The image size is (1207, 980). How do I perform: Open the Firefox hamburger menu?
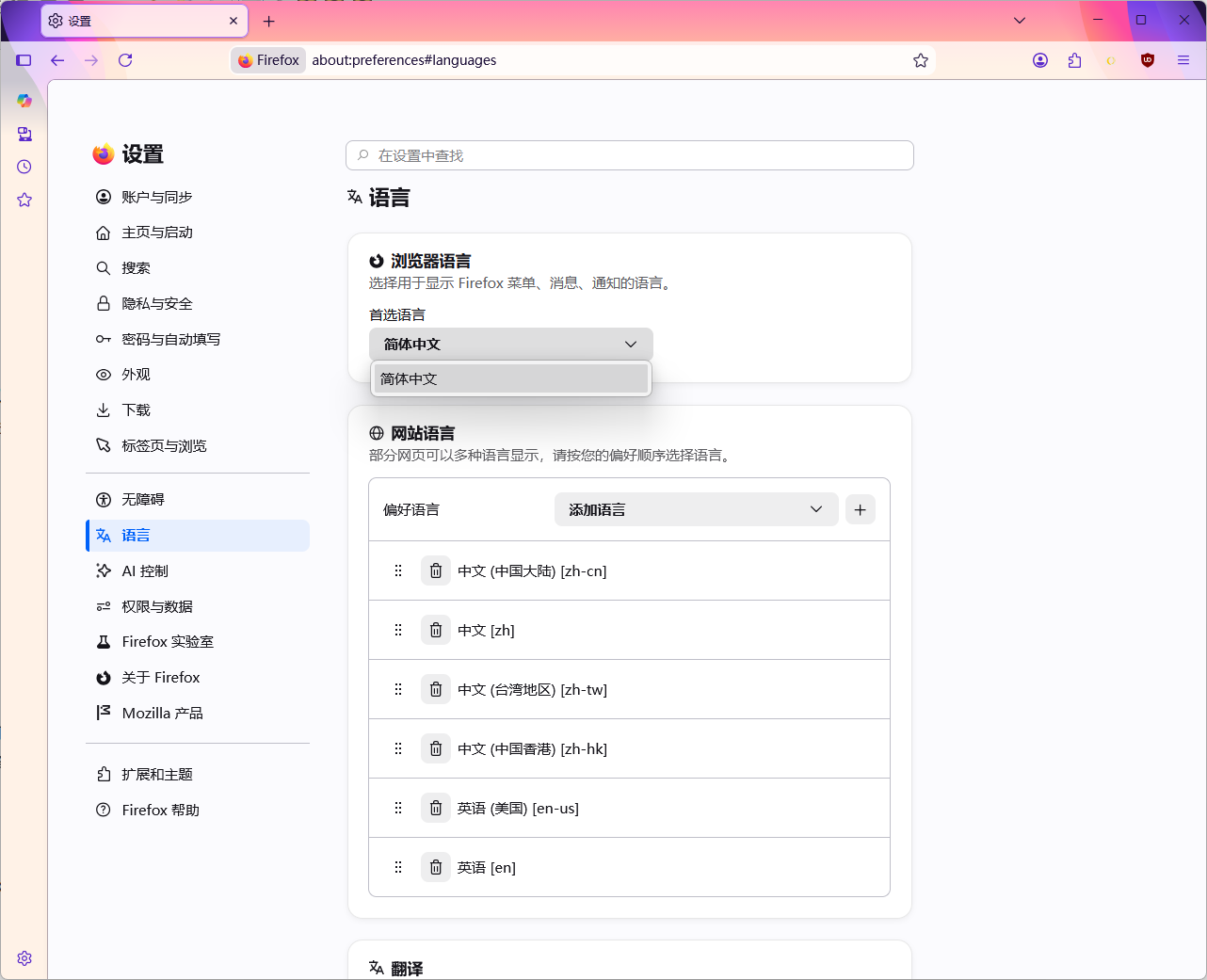[1183, 60]
